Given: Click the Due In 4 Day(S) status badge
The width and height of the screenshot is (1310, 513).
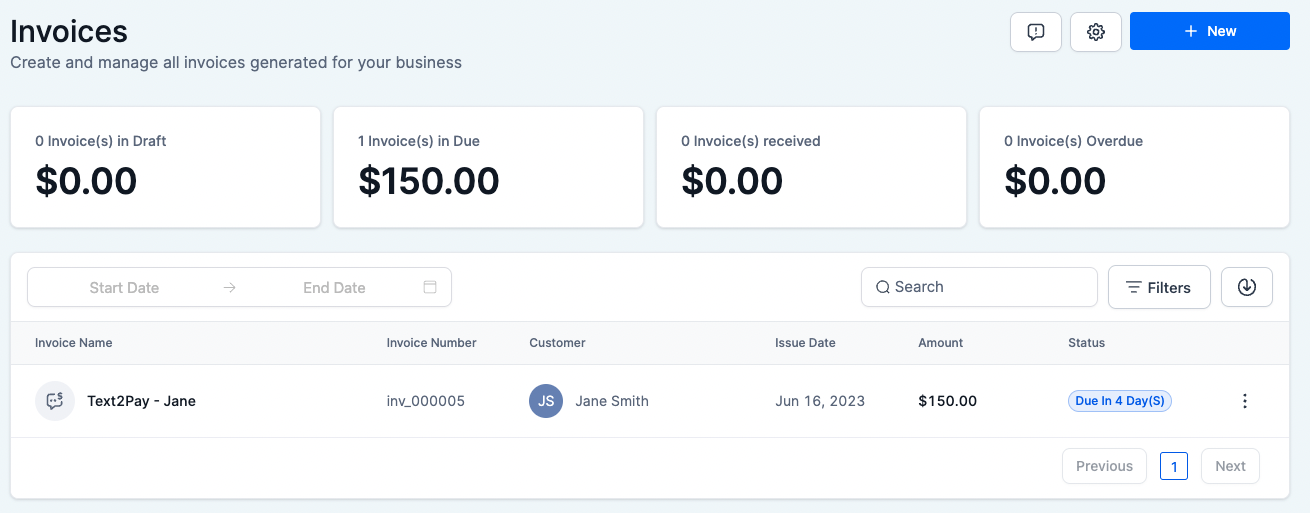Looking at the screenshot, I should coord(1120,401).
